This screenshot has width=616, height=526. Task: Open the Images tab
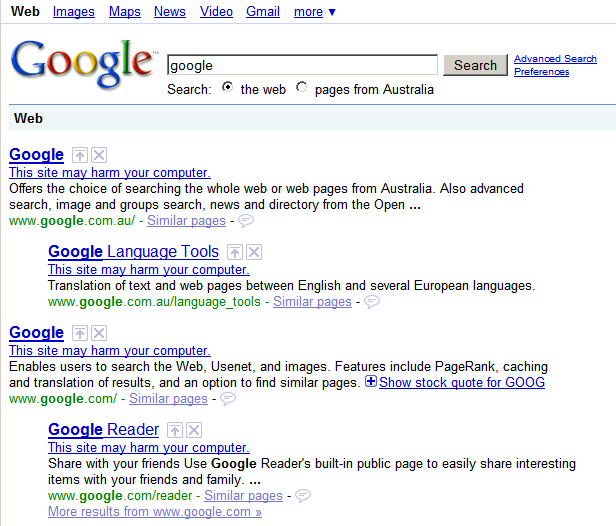tap(74, 12)
